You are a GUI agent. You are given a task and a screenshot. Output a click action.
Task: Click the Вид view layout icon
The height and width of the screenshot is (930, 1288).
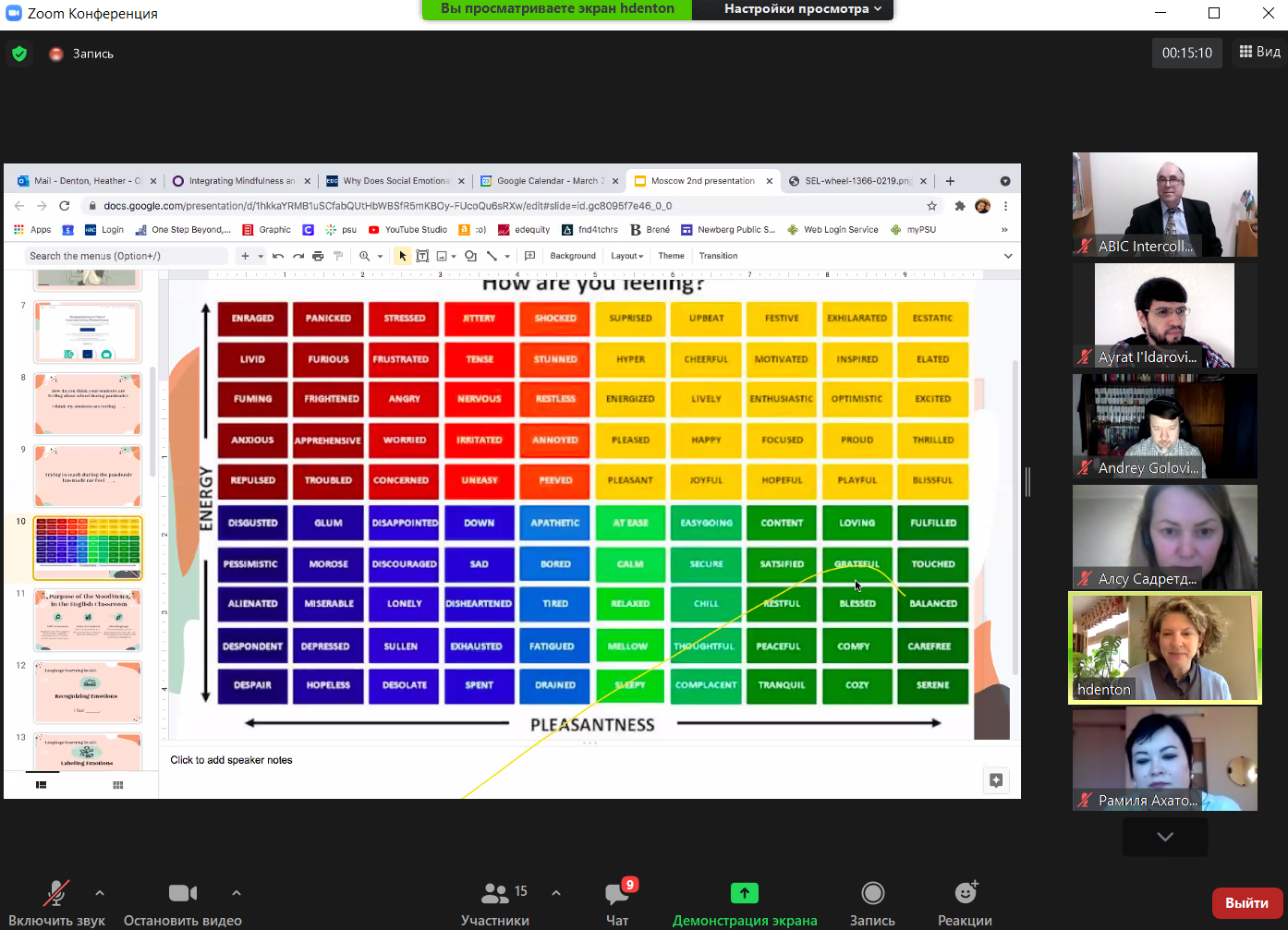[1259, 52]
